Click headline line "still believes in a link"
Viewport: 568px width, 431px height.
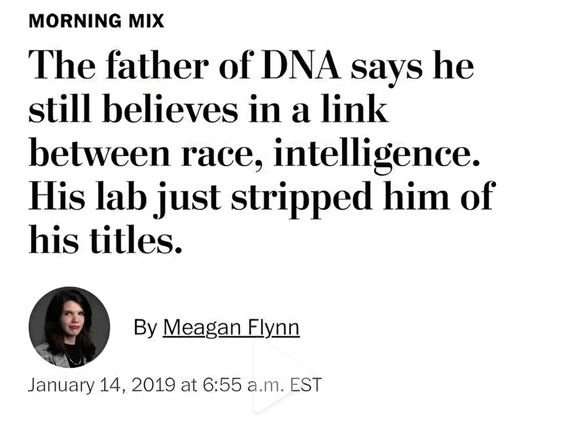[208, 109]
